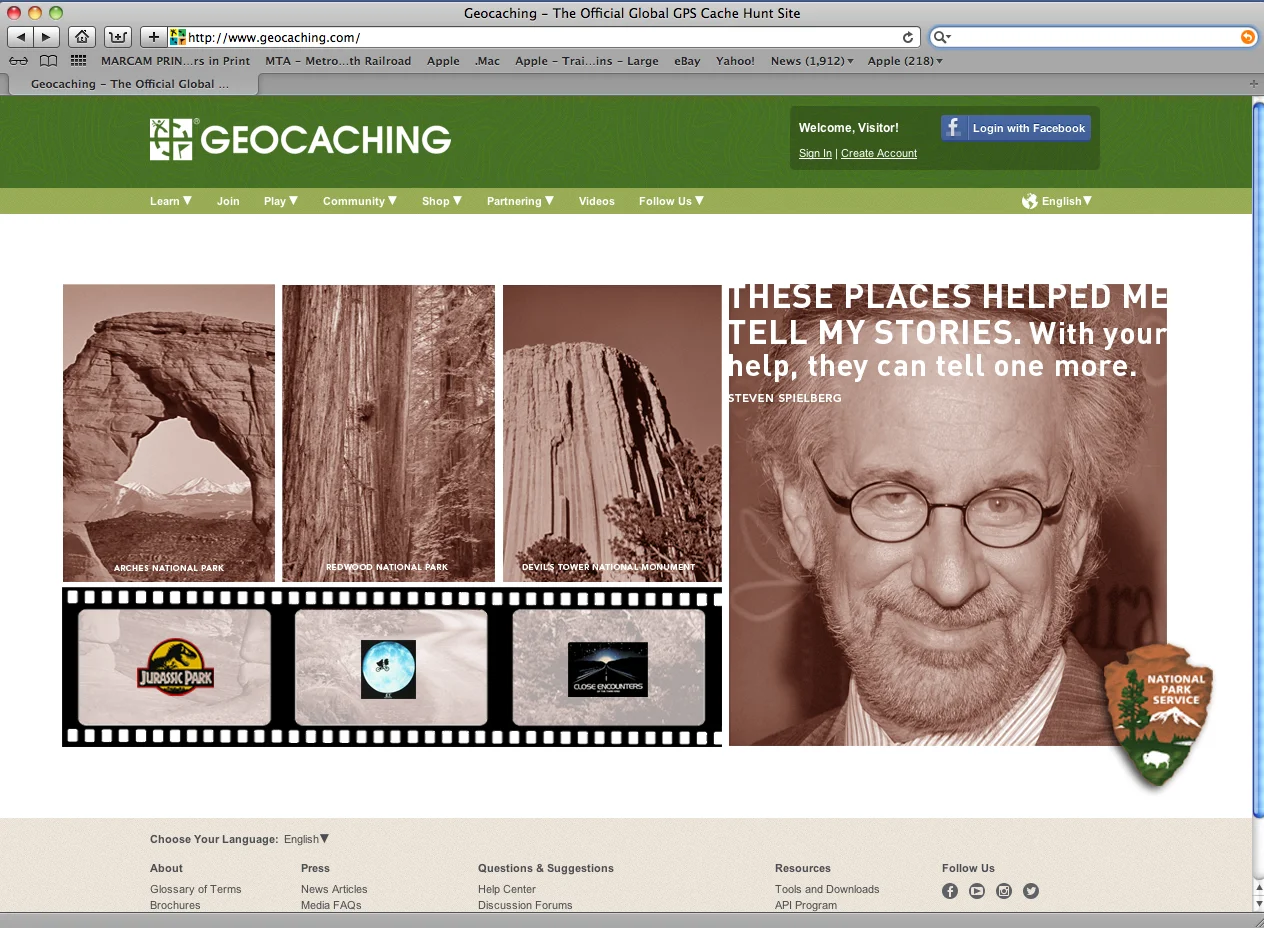Open Glossary of Terms footer link
Screen dimensions: 1264x928
click(x=196, y=889)
